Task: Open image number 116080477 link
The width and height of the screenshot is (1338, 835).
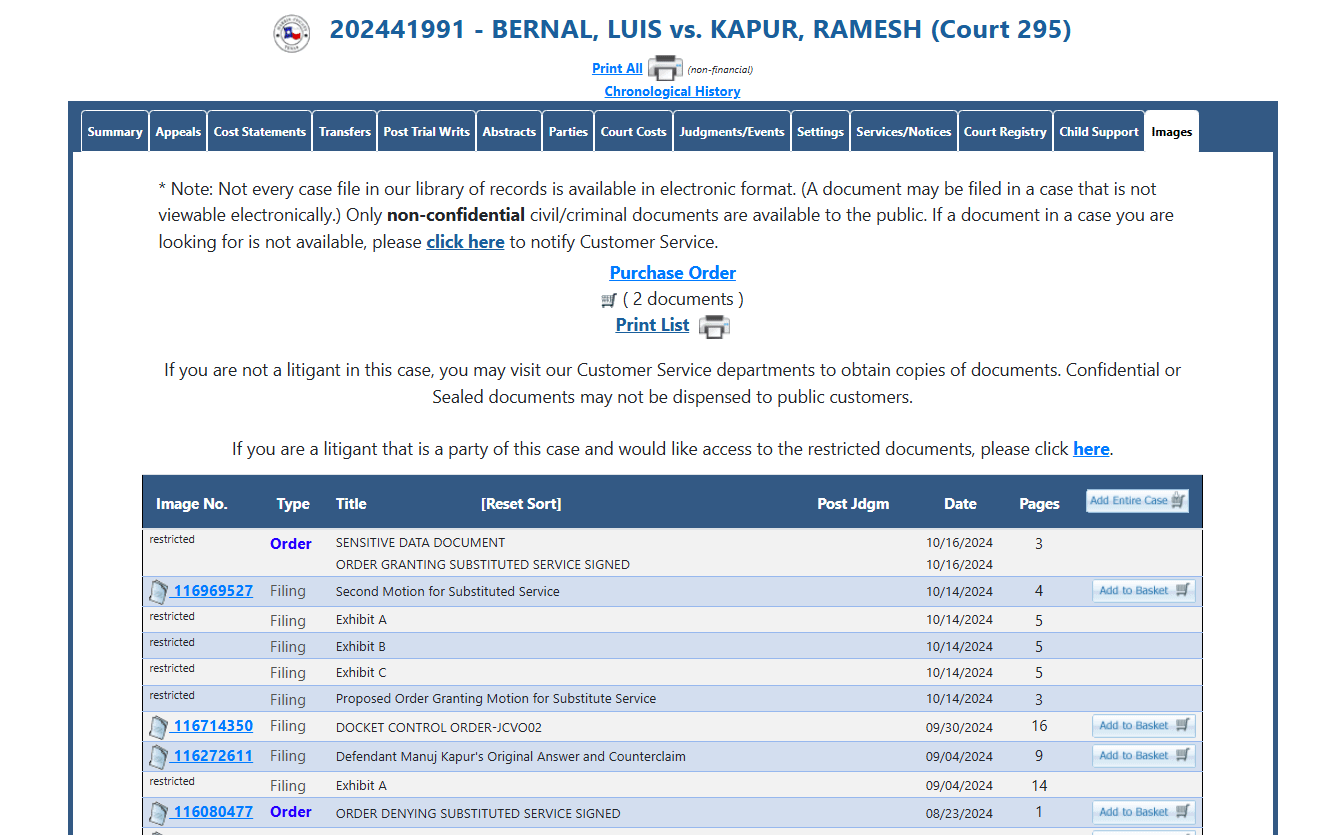Action: click(x=212, y=812)
